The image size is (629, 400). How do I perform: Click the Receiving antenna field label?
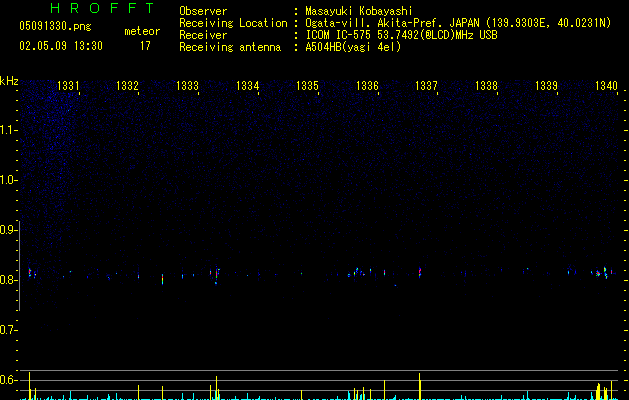click(x=230, y=47)
